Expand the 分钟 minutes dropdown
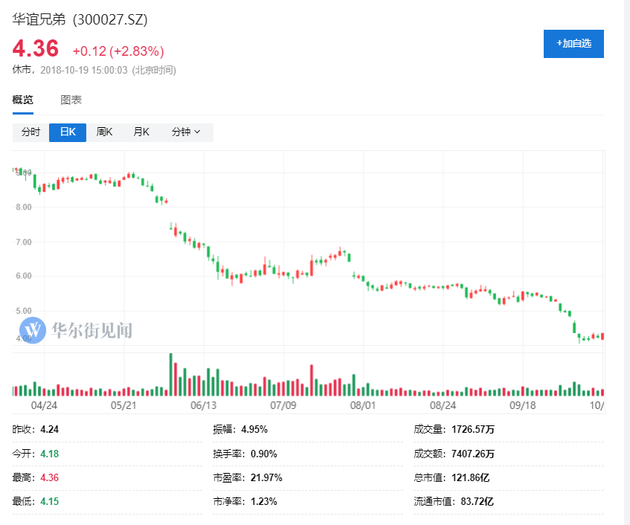The height and width of the screenshot is (525, 630). (185, 132)
